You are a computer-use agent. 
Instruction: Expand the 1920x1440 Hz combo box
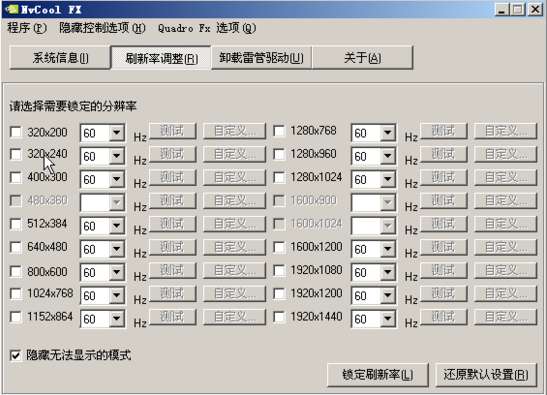click(373, 319)
